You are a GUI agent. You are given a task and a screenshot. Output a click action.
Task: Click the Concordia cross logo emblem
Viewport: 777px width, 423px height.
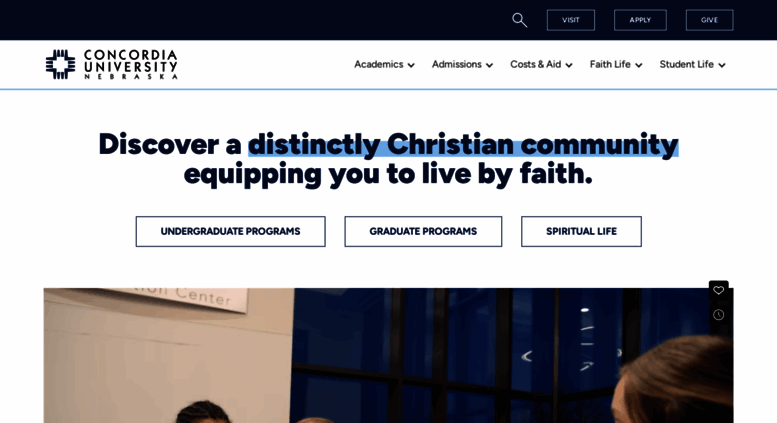click(x=60, y=64)
